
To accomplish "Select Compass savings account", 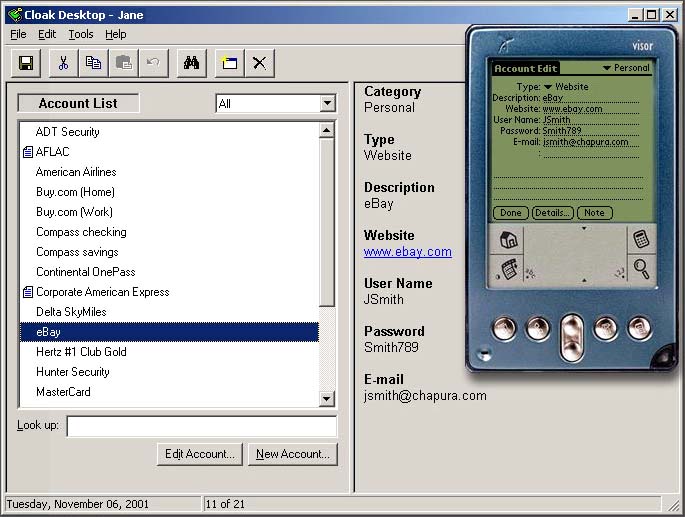I will pos(170,252).
